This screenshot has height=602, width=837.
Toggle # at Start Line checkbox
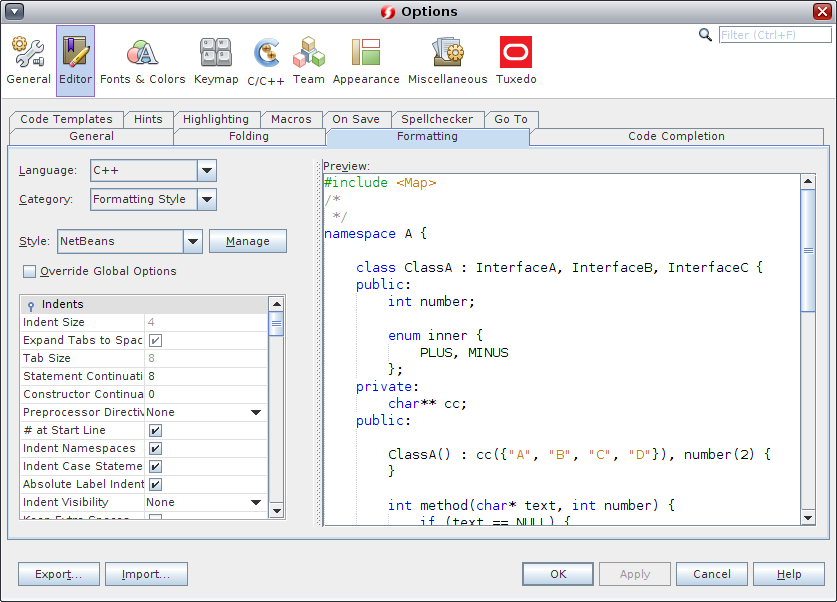pyautogui.click(x=155, y=430)
